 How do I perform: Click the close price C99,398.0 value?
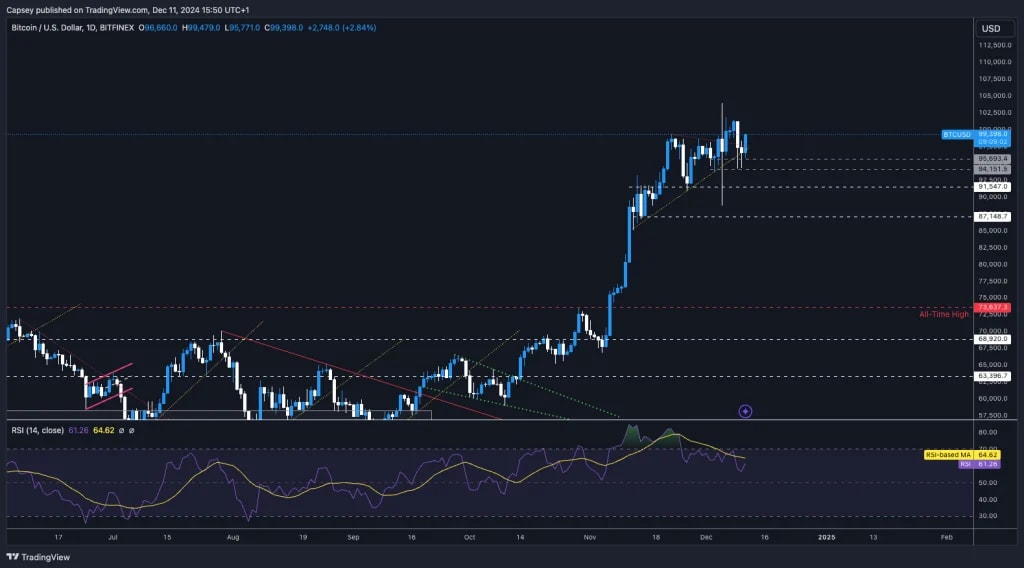283,28
